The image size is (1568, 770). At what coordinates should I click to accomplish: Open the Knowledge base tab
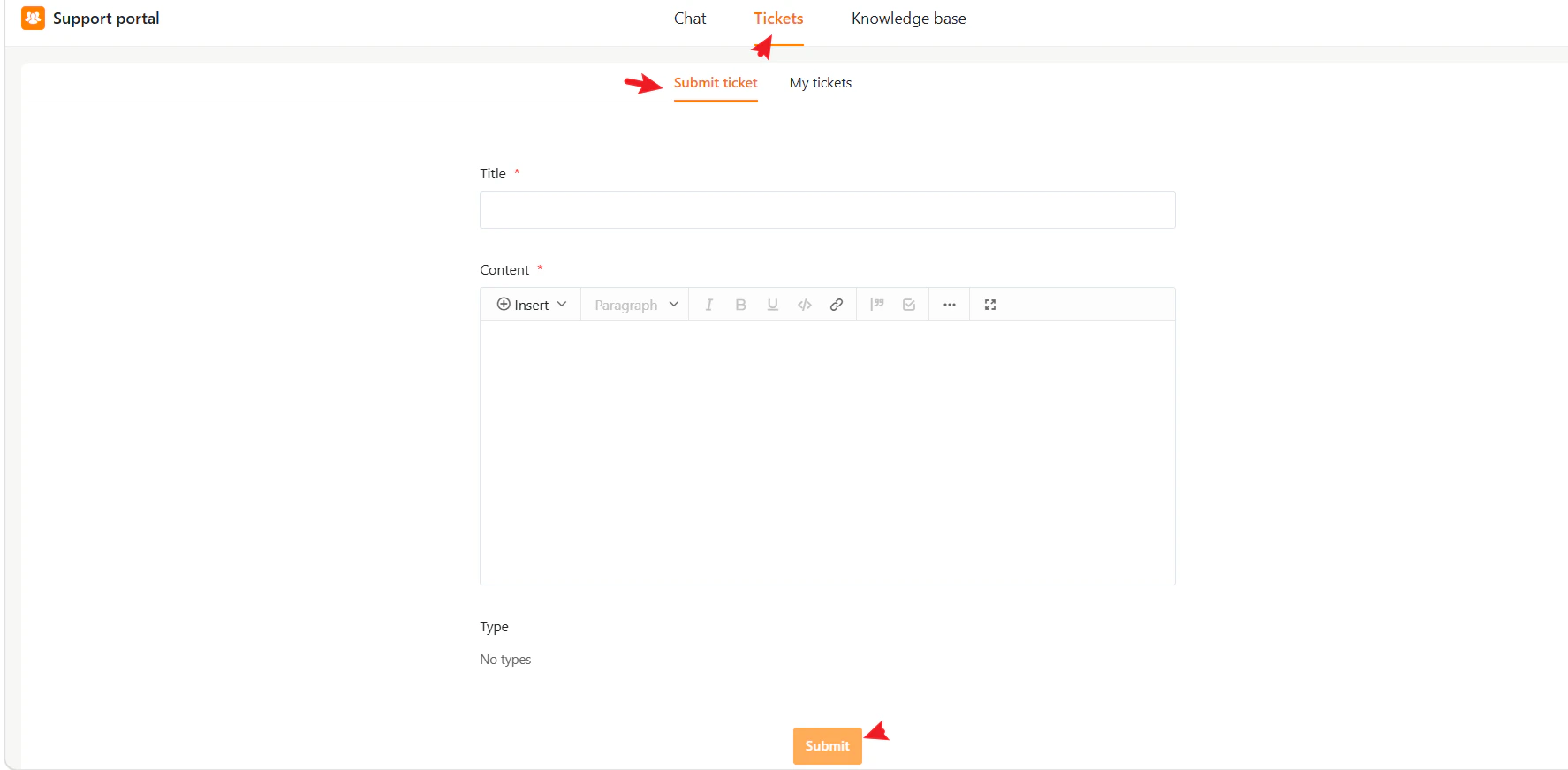pyautogui.click(x=908, y=19)
